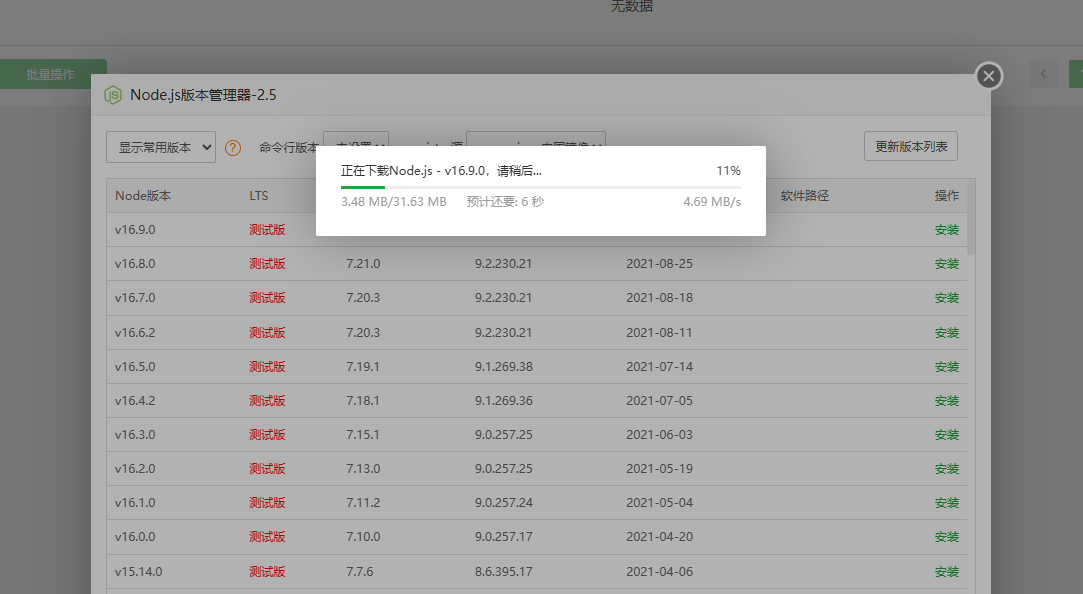The image size is (1083, 594).
Task: Click V8 version 8.6.395.17 cell
Action: (x=504, y=571)
